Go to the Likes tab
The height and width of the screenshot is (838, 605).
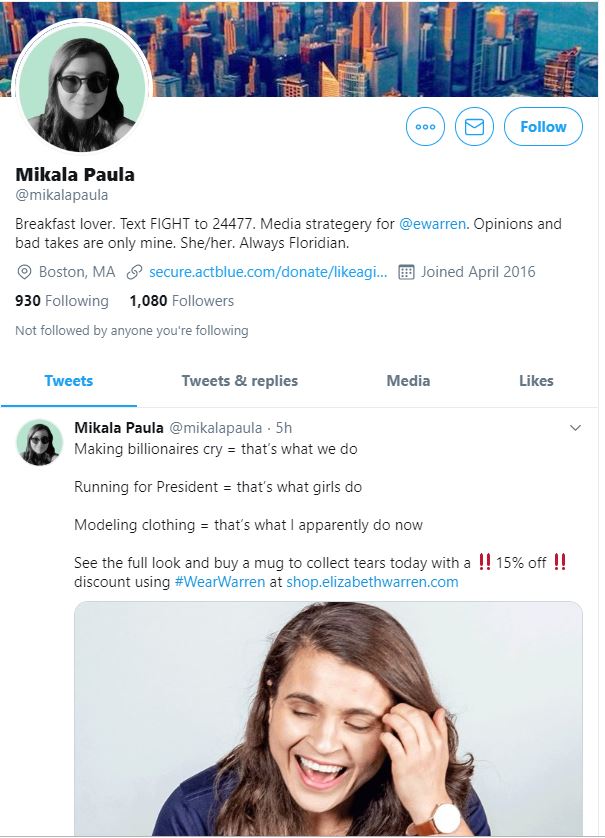tap(536, 381)
